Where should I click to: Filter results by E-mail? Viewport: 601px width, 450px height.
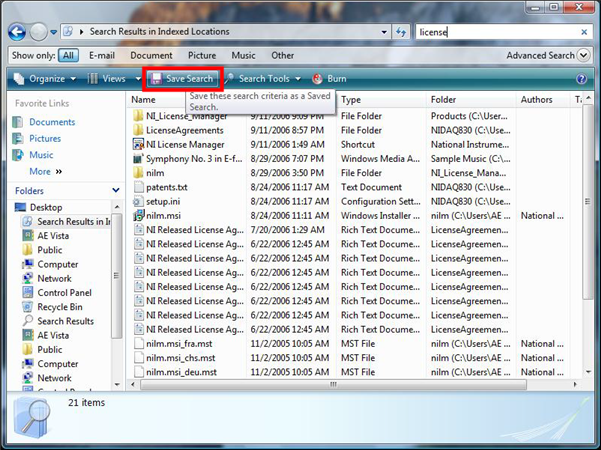point(101,56)
